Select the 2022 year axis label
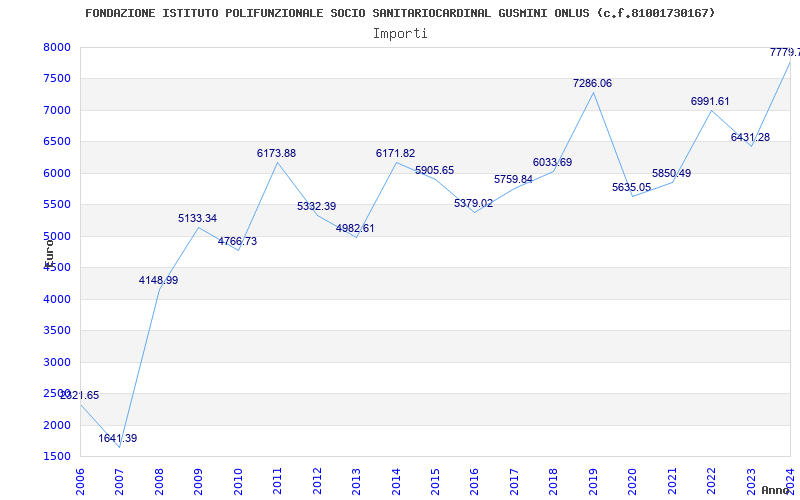The image size is (800, 500). click(x=712, y=479)
